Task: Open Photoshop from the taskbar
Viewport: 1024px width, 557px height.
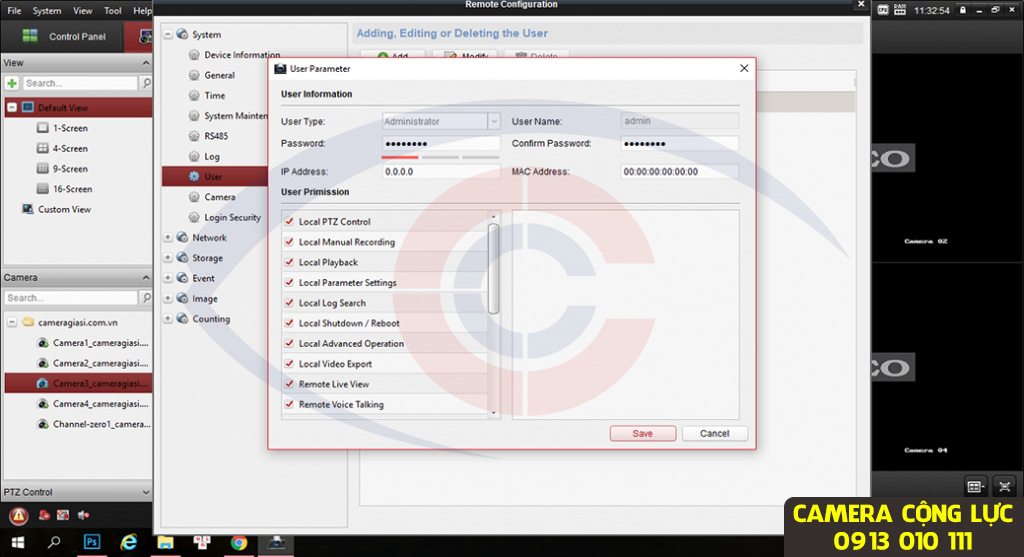Action: click(92, 542)
